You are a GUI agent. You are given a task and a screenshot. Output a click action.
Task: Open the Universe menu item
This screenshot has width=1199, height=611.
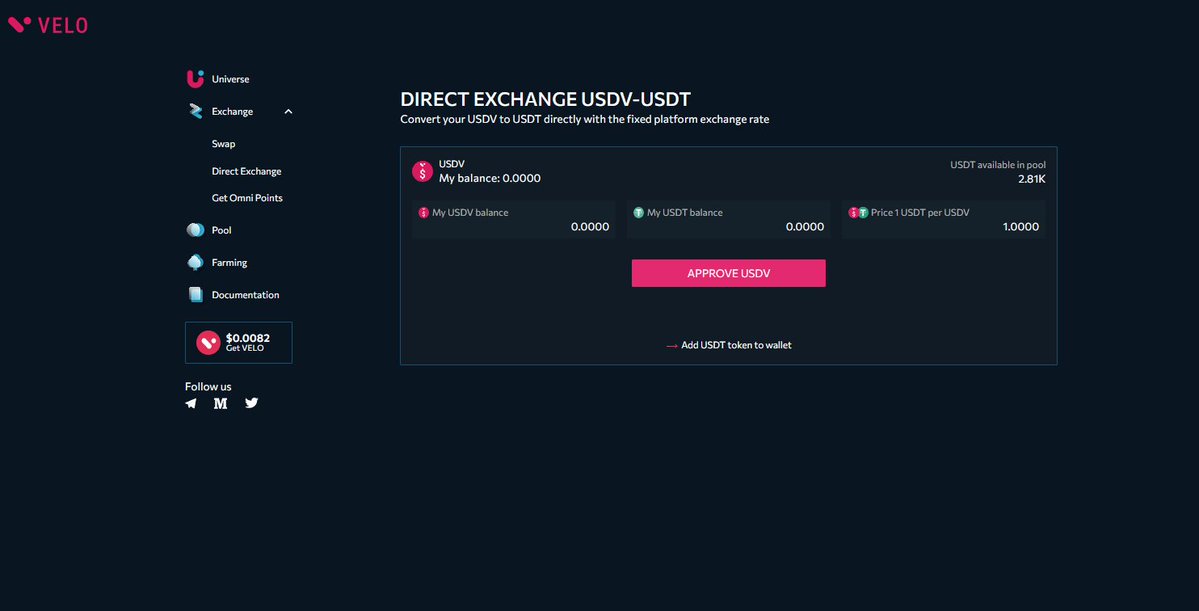230,80
